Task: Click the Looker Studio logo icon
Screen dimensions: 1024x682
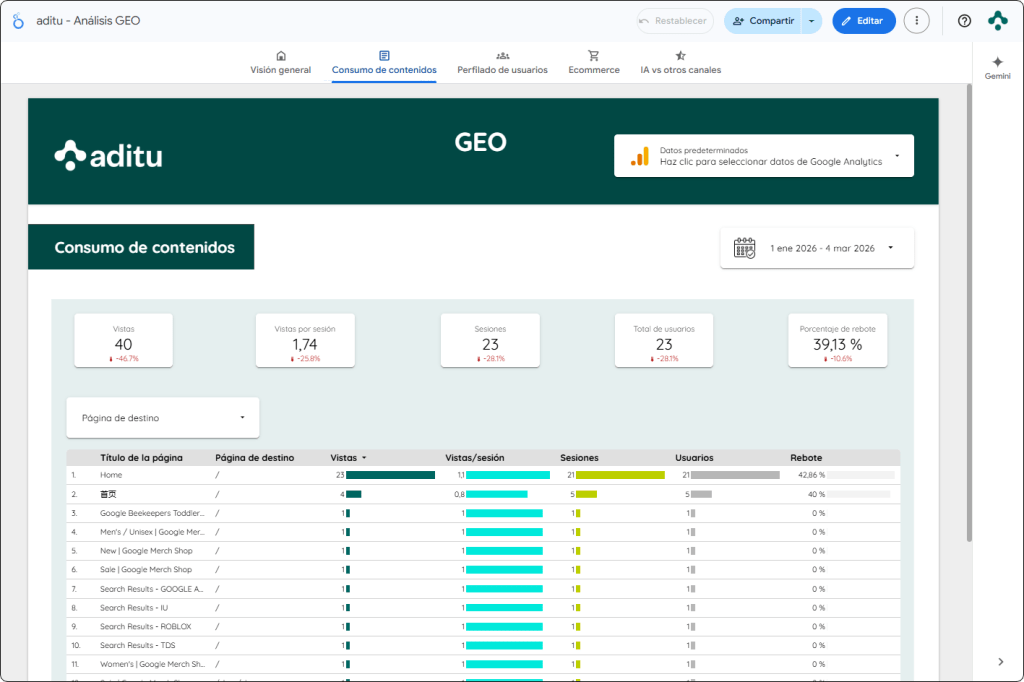Action: [18, 21]
